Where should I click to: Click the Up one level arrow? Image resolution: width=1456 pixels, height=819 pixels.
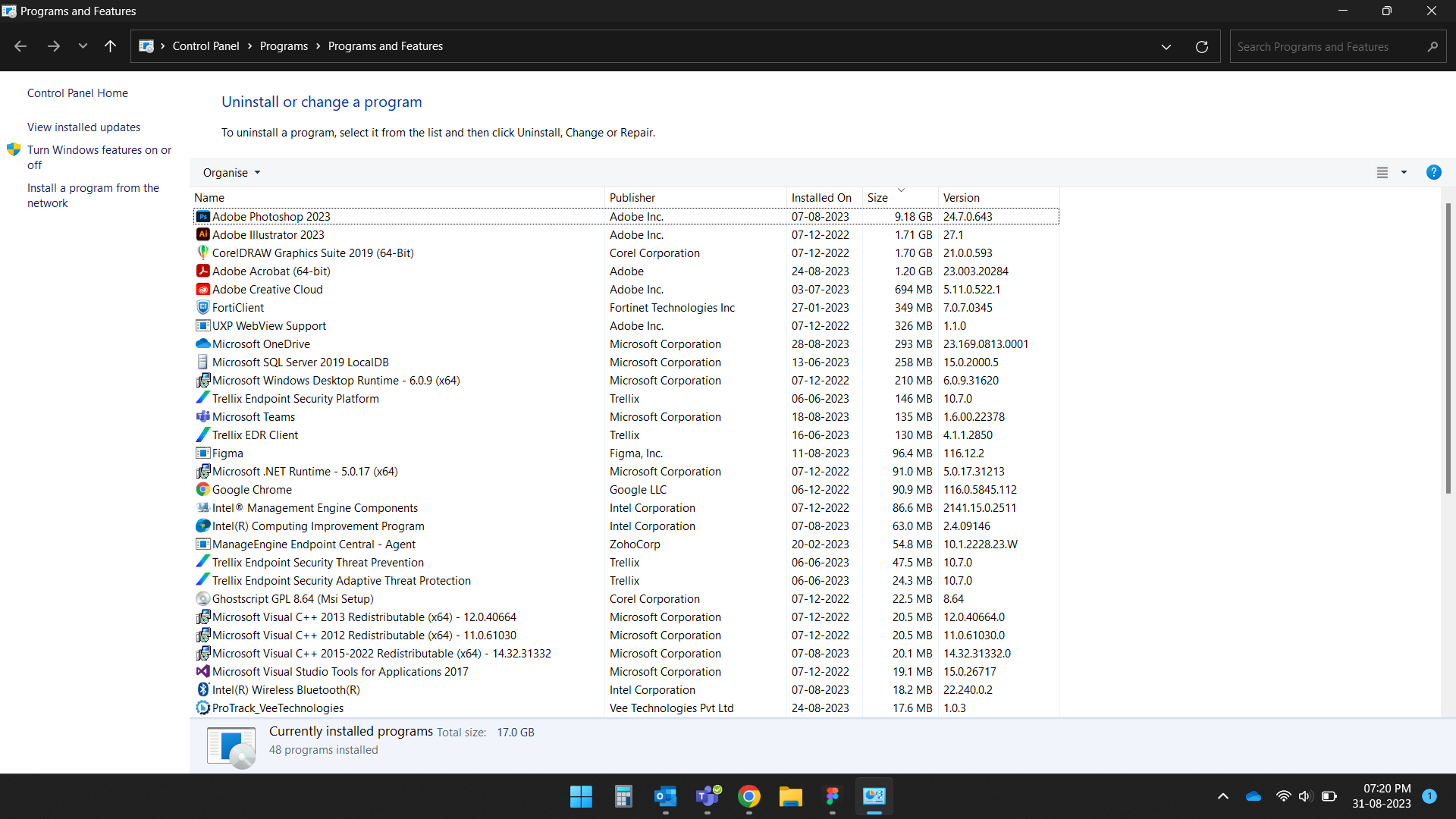click(x=110, y=46)
